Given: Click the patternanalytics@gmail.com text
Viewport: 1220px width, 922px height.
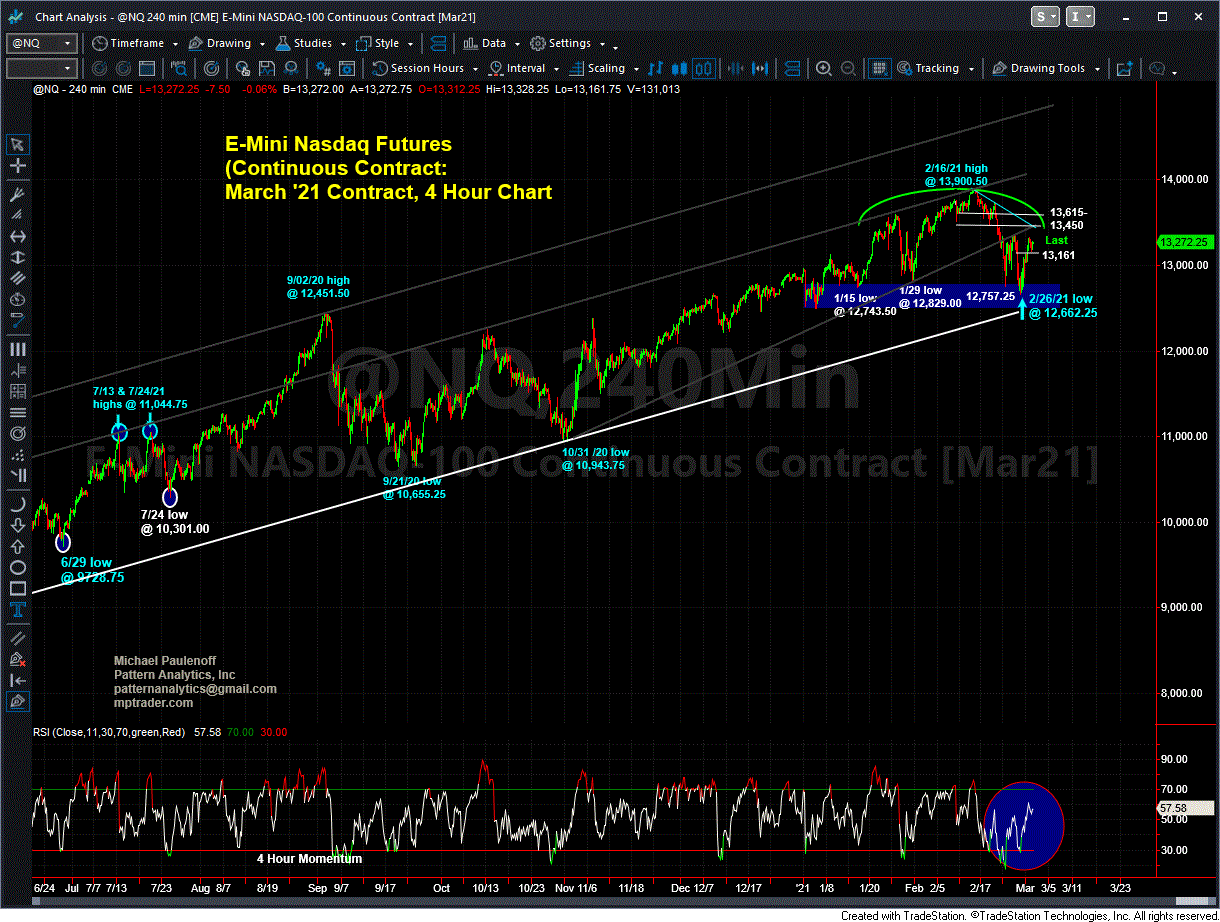Looking at the screenshot, I should pos(194,689).
